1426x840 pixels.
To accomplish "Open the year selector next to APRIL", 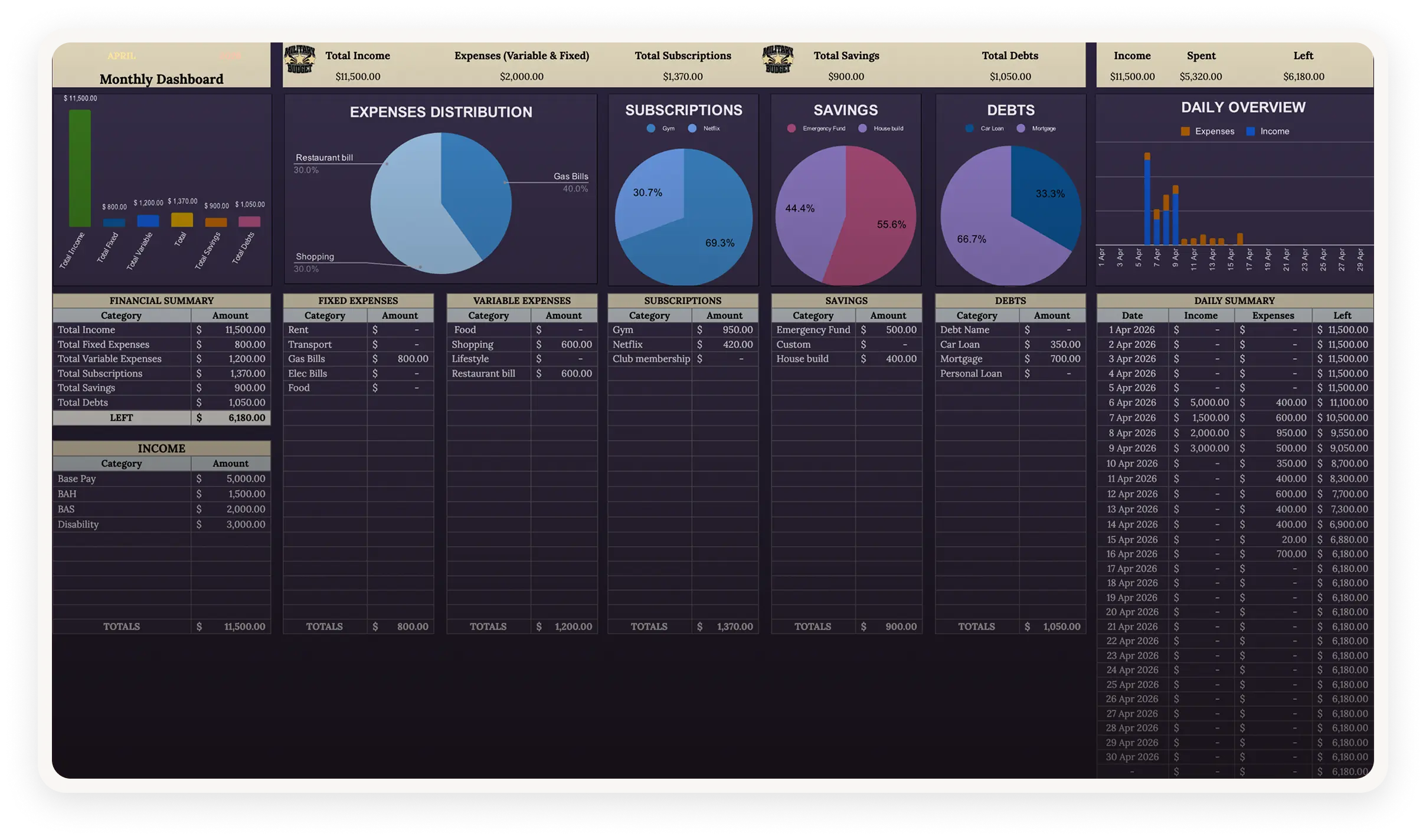I will coord(230,56).
